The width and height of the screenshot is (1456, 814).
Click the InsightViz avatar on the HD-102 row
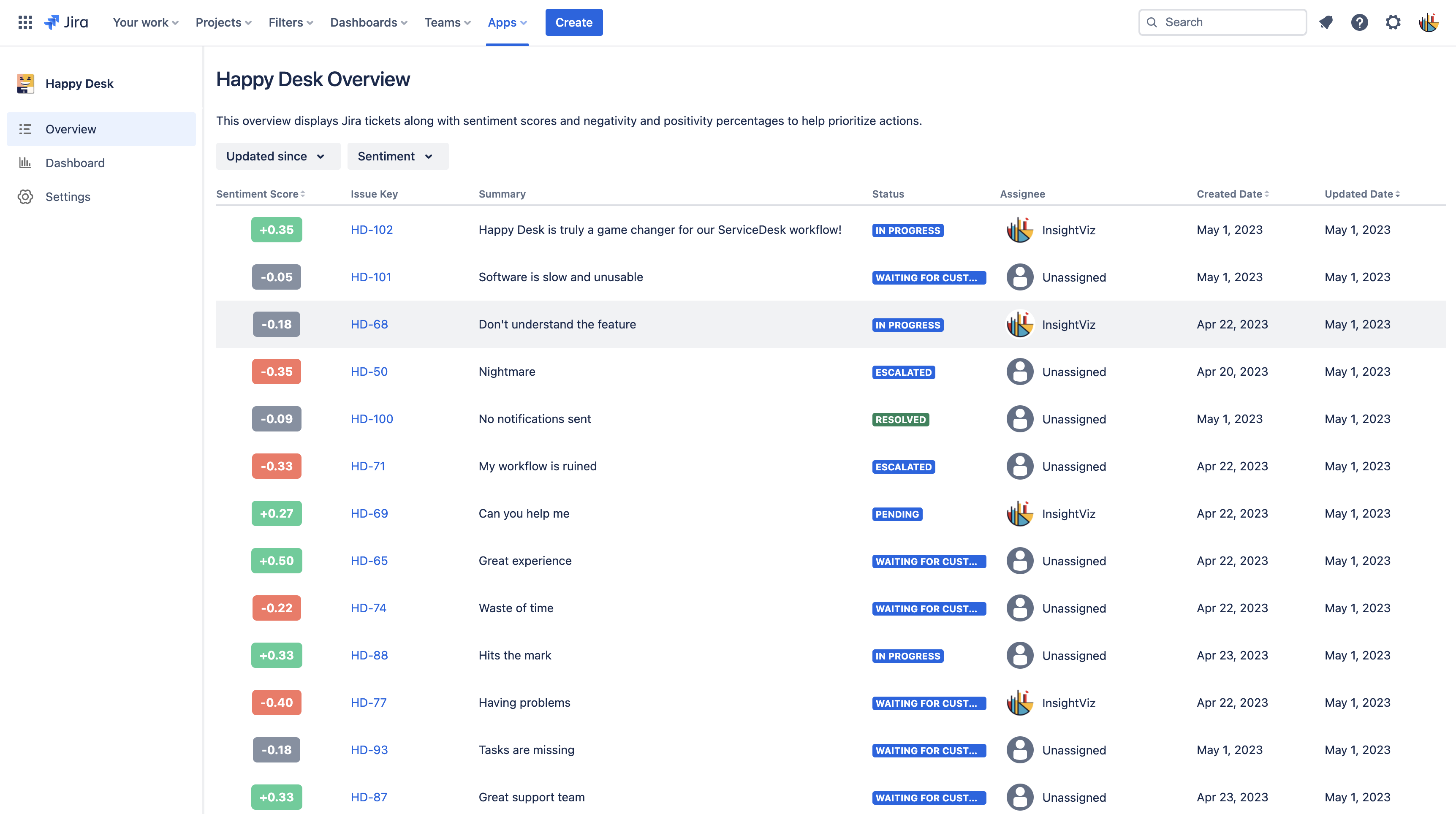(x=1020, y=230)
